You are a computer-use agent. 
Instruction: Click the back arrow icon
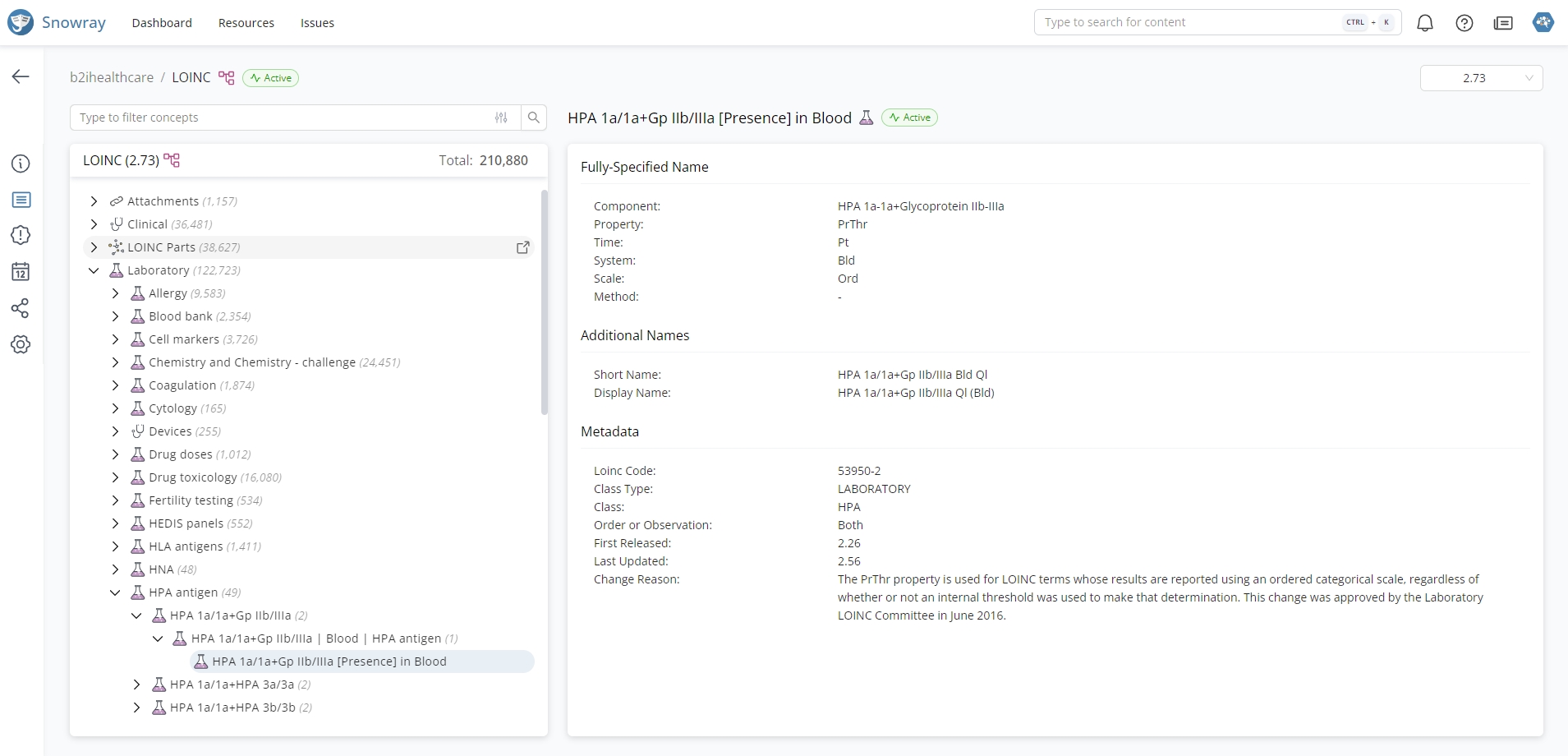click(x=21, y=76)
